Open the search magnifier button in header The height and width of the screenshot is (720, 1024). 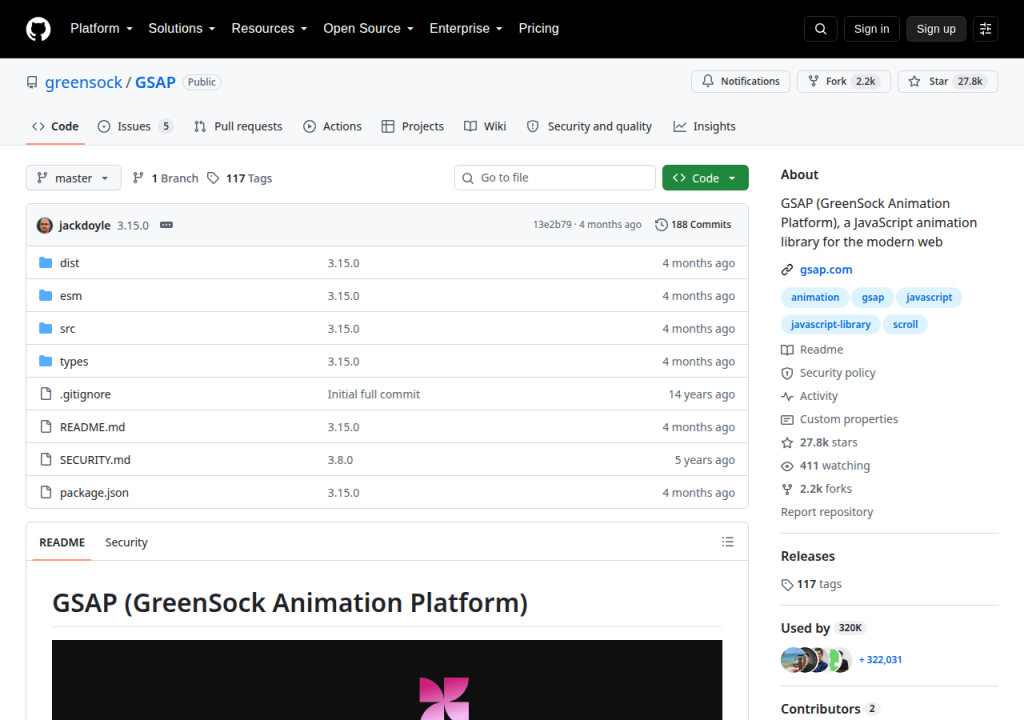[x=820, y=29]
